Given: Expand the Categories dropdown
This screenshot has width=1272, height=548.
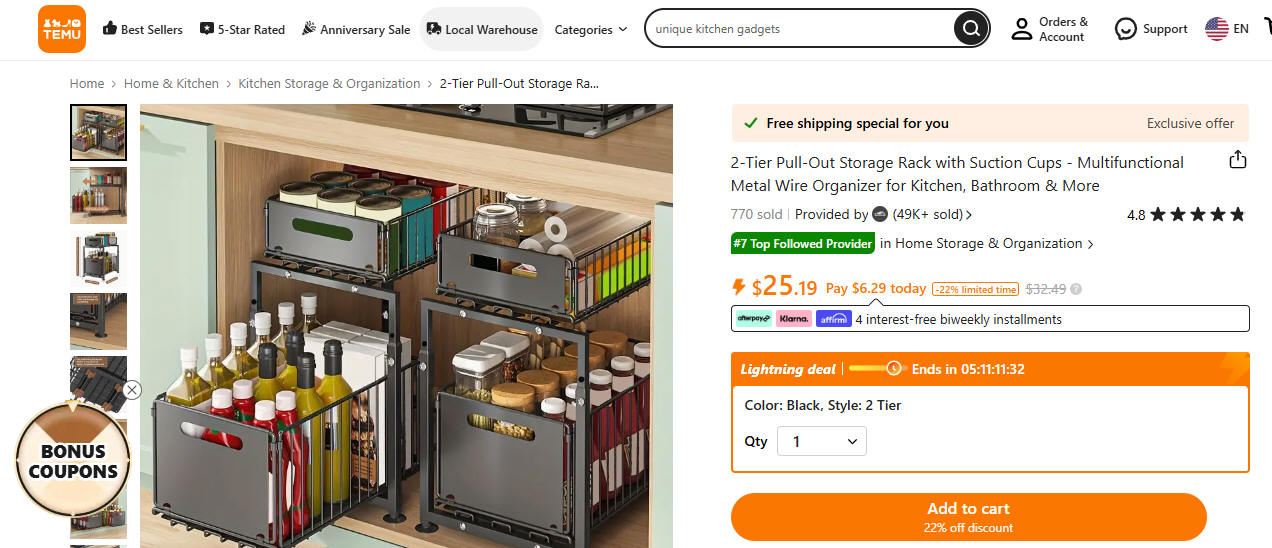Looking at the screenshot, I should (591, 29).
